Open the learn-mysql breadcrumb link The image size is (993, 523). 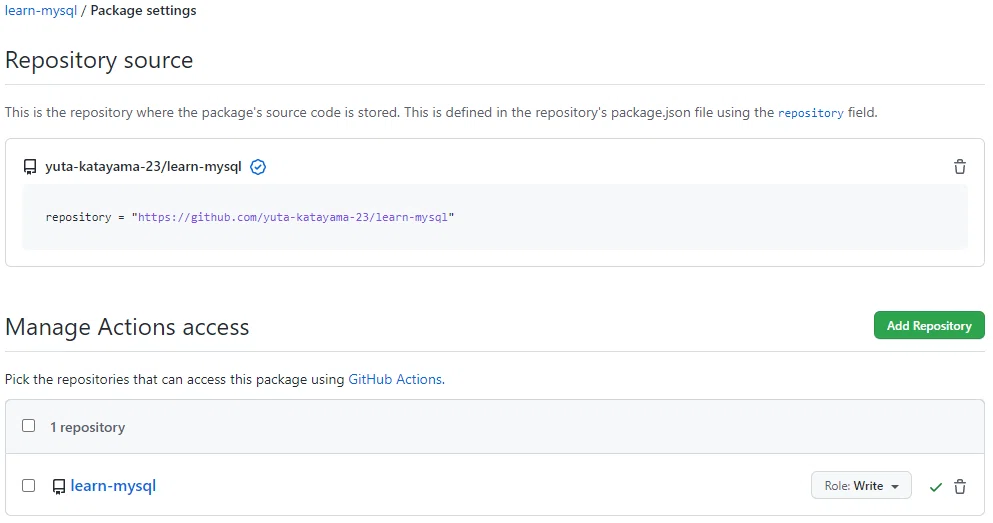pyautogui.click(x=41, y=11)
